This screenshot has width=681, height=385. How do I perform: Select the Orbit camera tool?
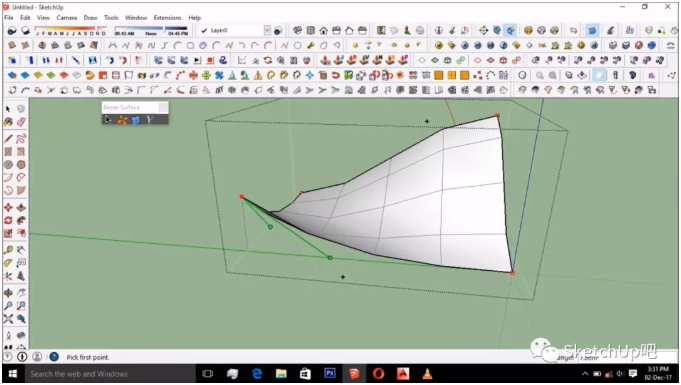point(8,292)
